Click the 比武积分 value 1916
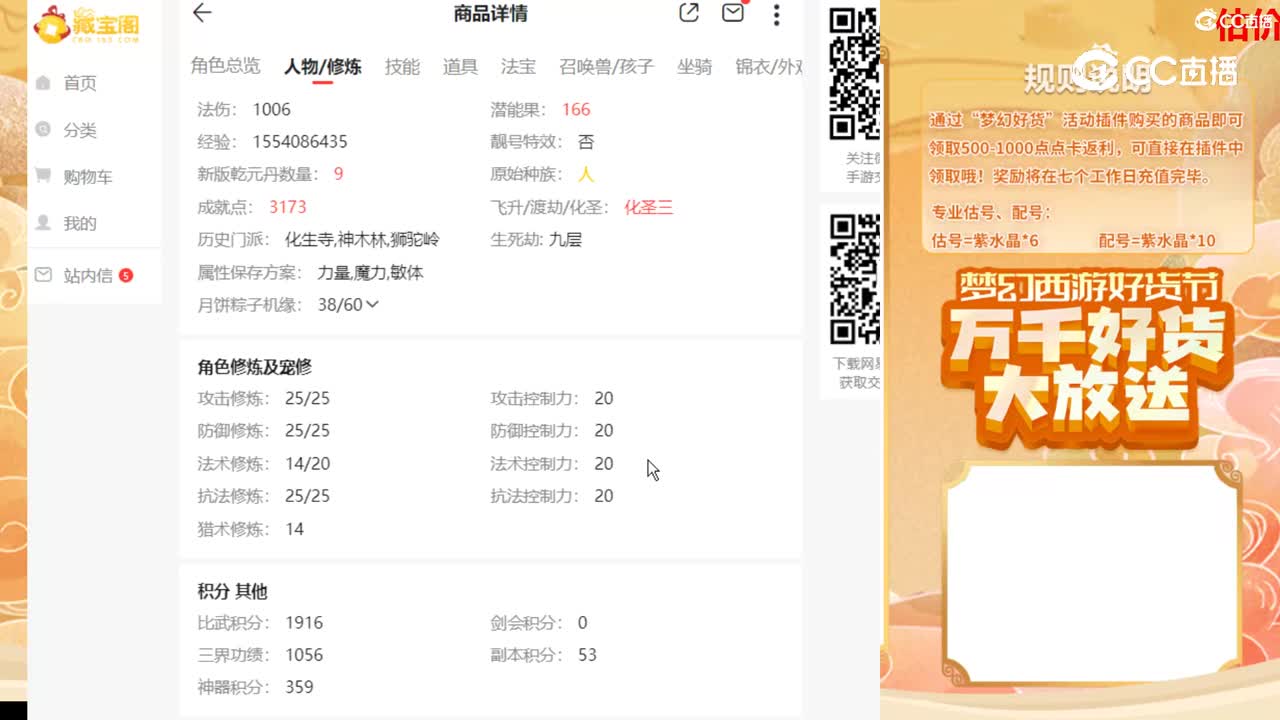The width and height of the screenshot is (1280, 720). pyautogui.click(x=304, y=622)
